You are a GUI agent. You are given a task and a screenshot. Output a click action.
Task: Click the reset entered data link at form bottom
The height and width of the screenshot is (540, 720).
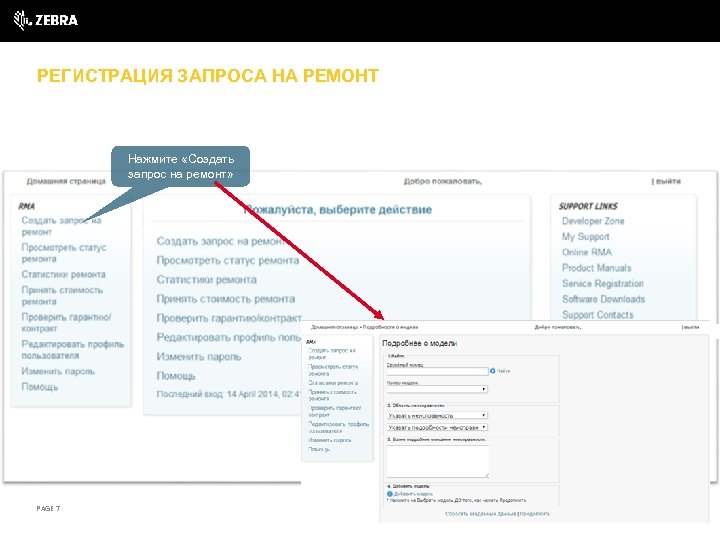(481, 513)
